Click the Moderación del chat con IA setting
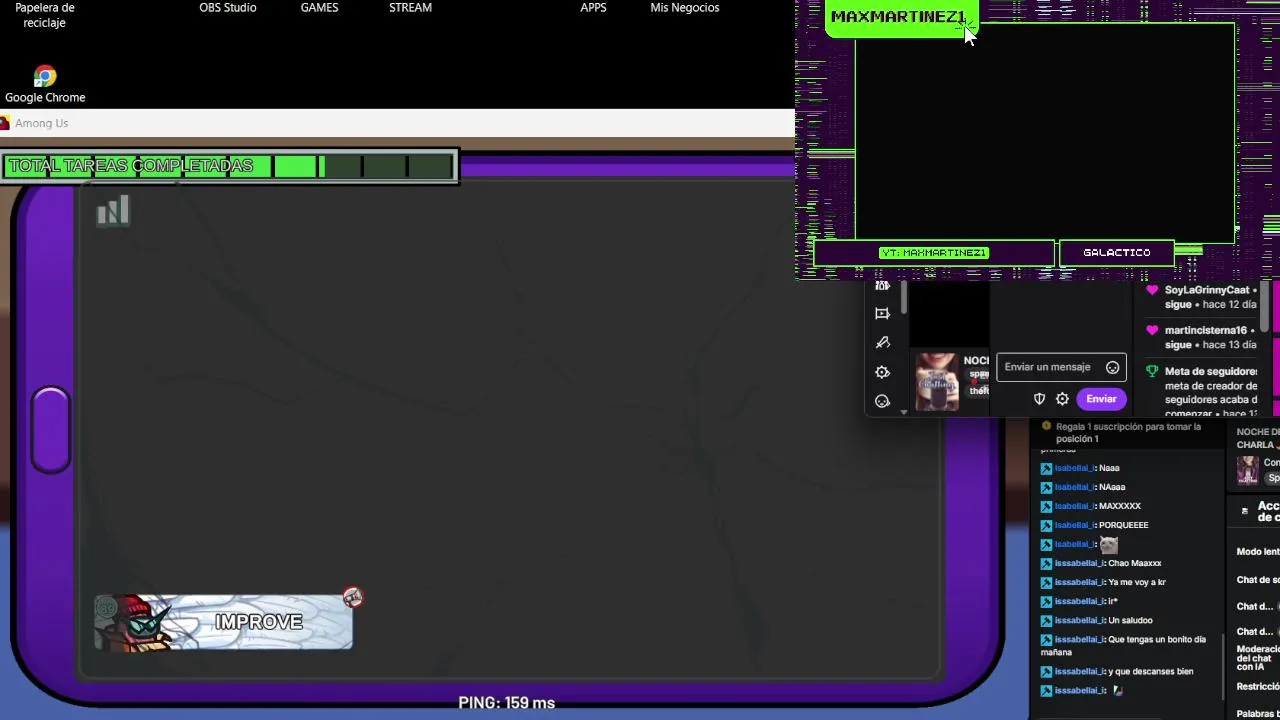 point(1258,658)
